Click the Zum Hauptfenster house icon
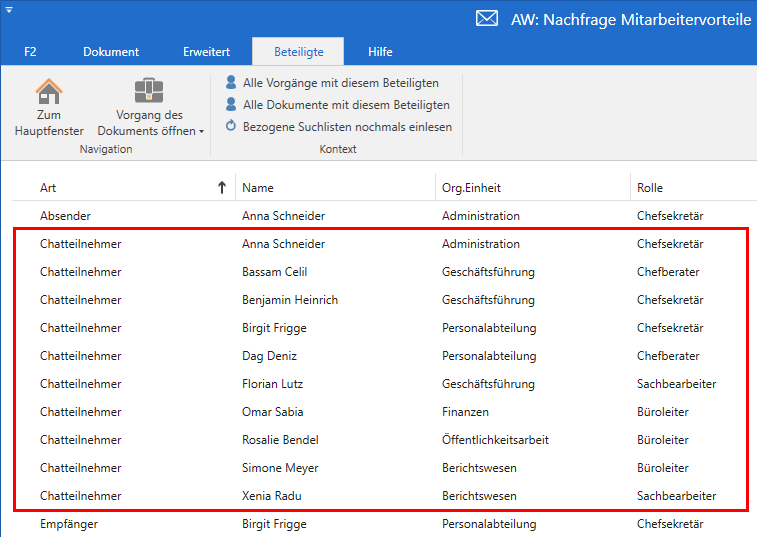The width and height of the screenshot is (757, 537). [x=49, y=91]
